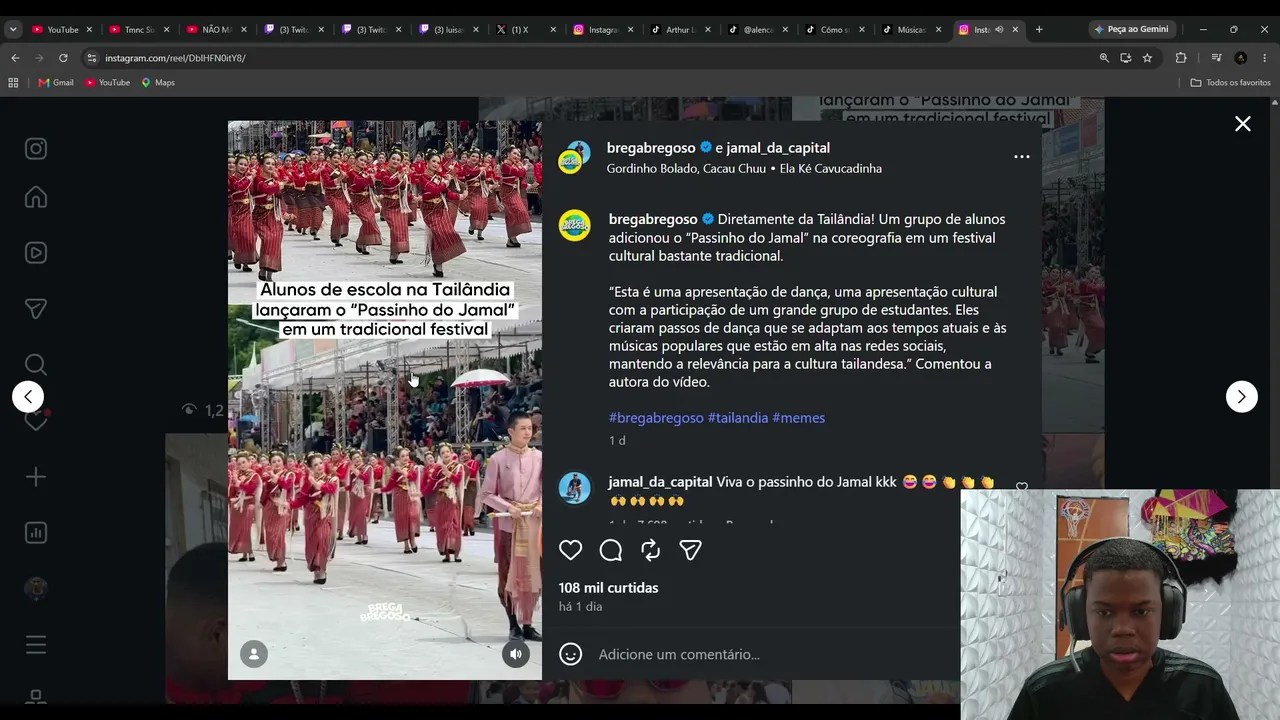The height and width of the screenshot is (720, 1280).
Task: Click the #tailandia hashtag
Action: tap(738, 418)
